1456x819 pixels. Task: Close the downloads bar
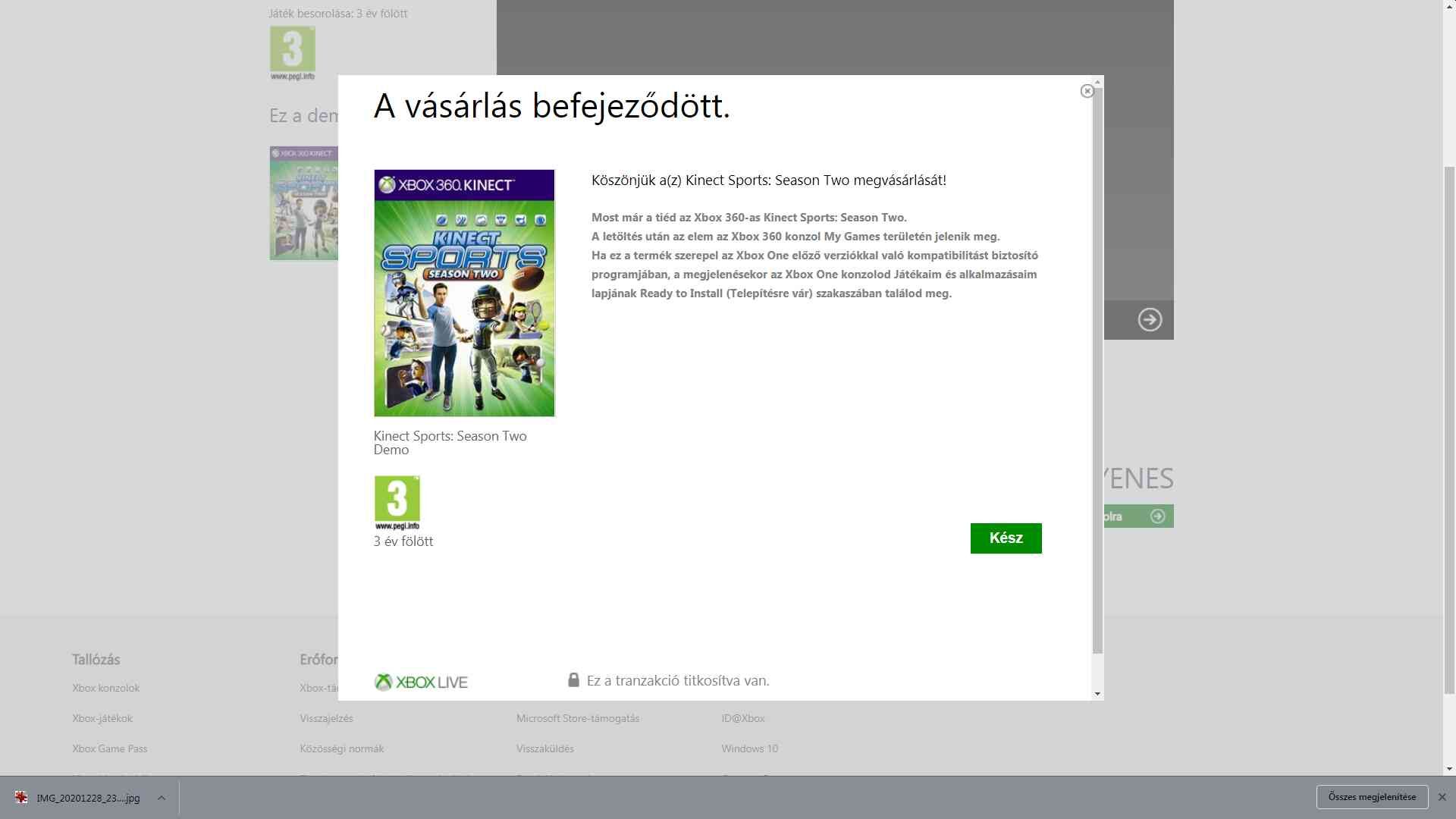[1442, 797]
